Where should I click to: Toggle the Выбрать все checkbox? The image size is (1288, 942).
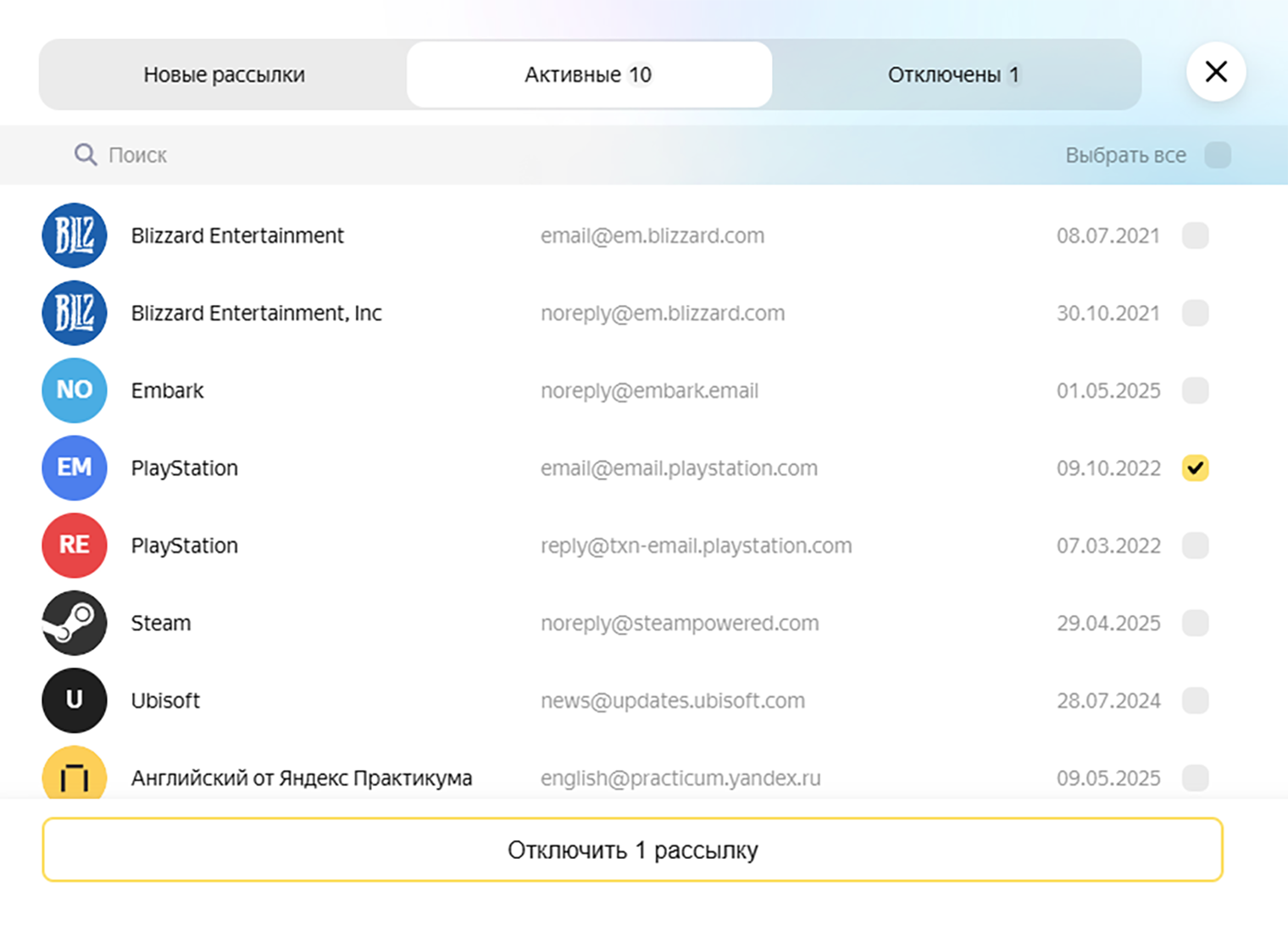click(x=1218, y=155)
